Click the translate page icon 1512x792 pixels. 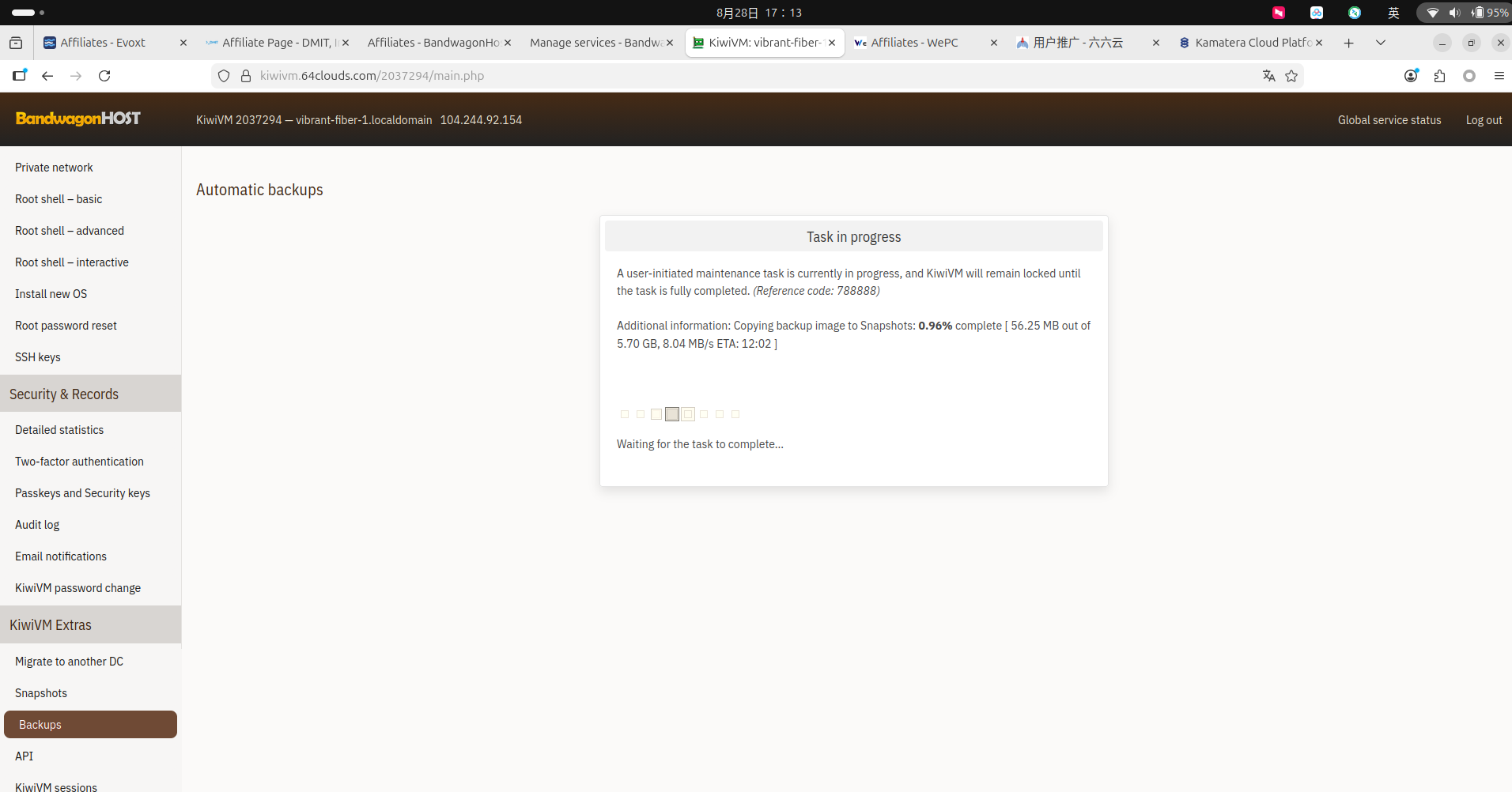[x=1269, y=76]
